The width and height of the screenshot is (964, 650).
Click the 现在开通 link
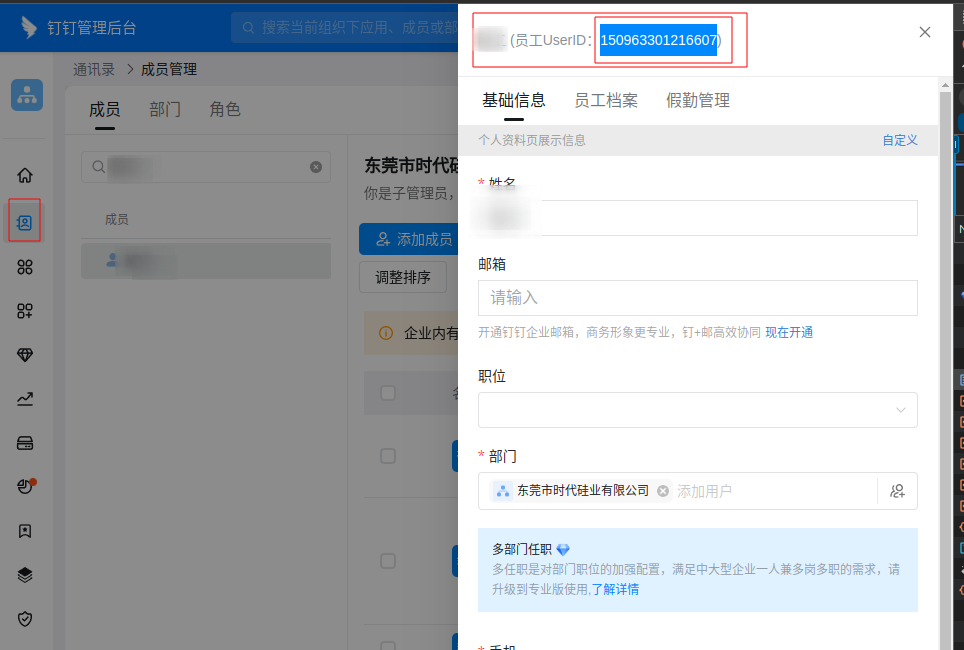point(789,332)
